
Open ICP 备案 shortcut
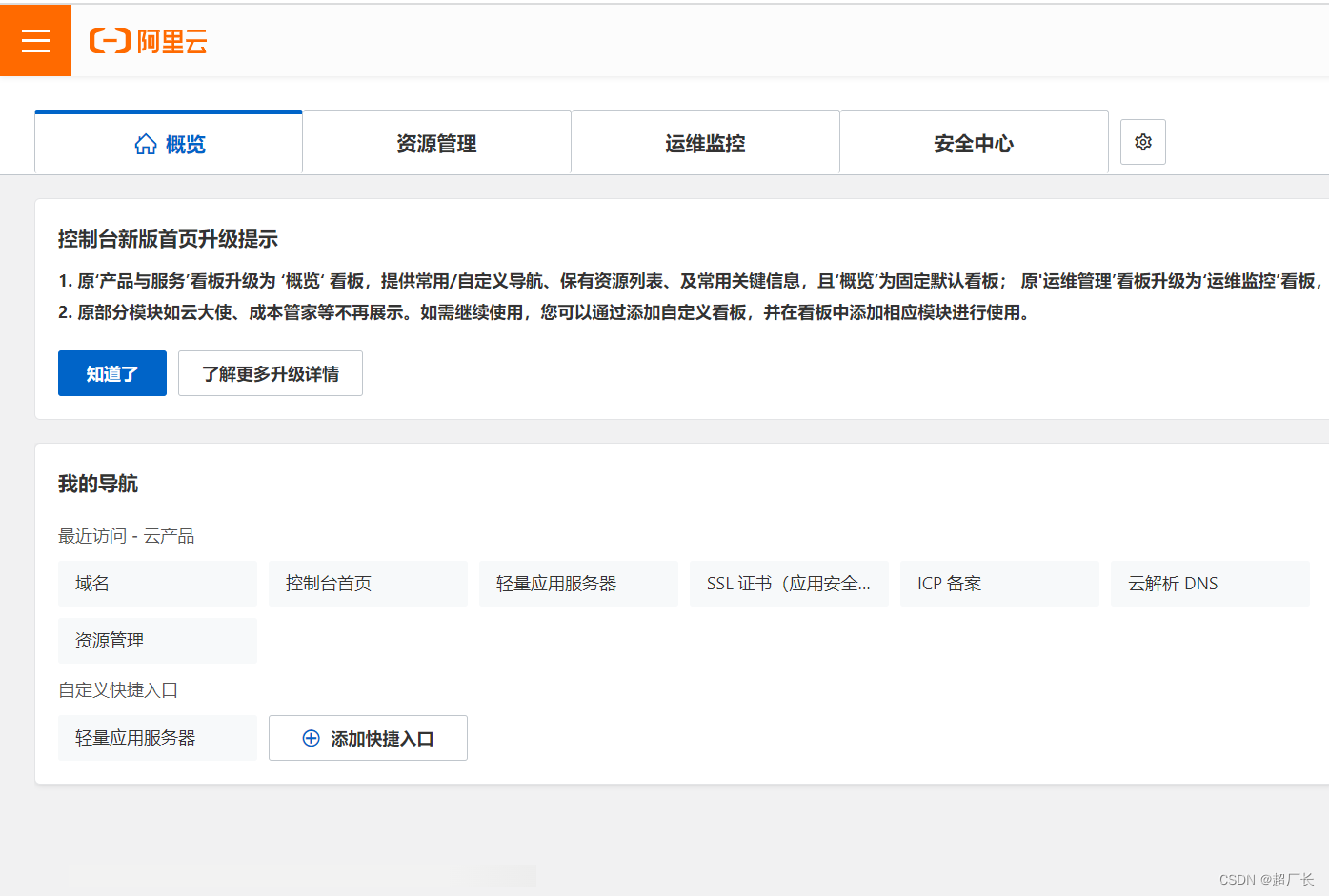(x=1000, y=584)
